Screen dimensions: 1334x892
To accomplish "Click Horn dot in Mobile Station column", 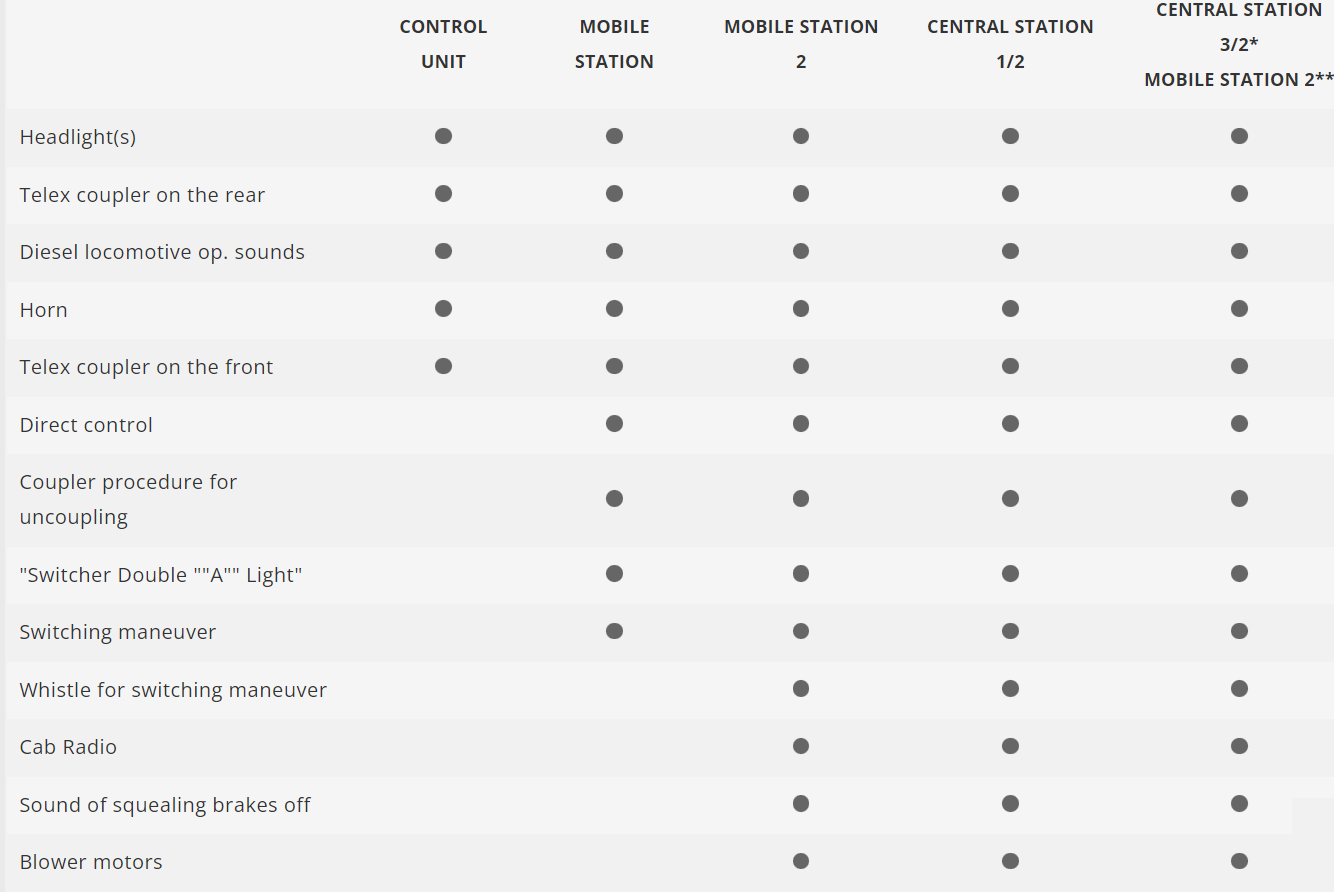I will click(614, 309).
